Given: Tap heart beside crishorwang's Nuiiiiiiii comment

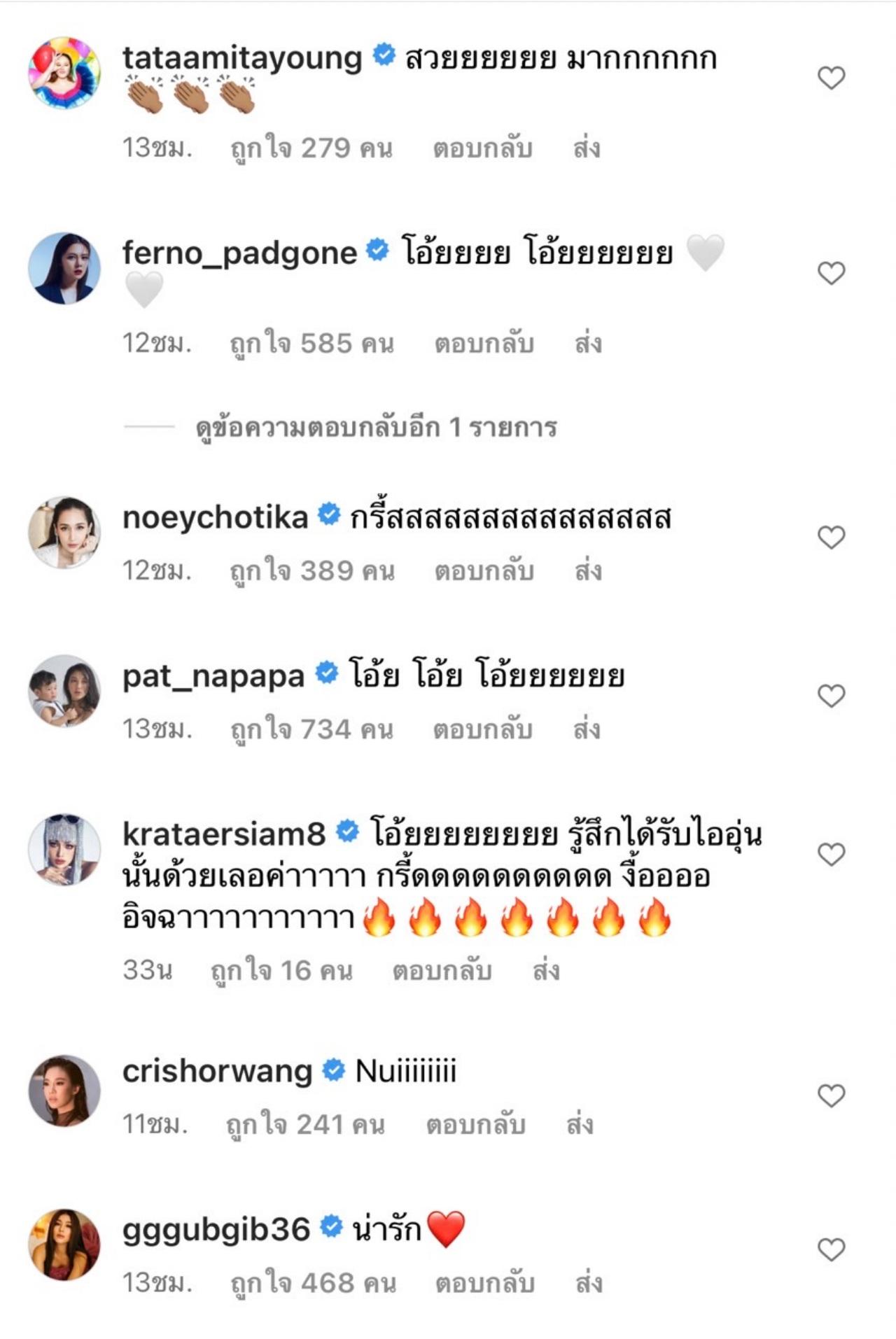Looking at the screenshot, I should point(831,1095).
